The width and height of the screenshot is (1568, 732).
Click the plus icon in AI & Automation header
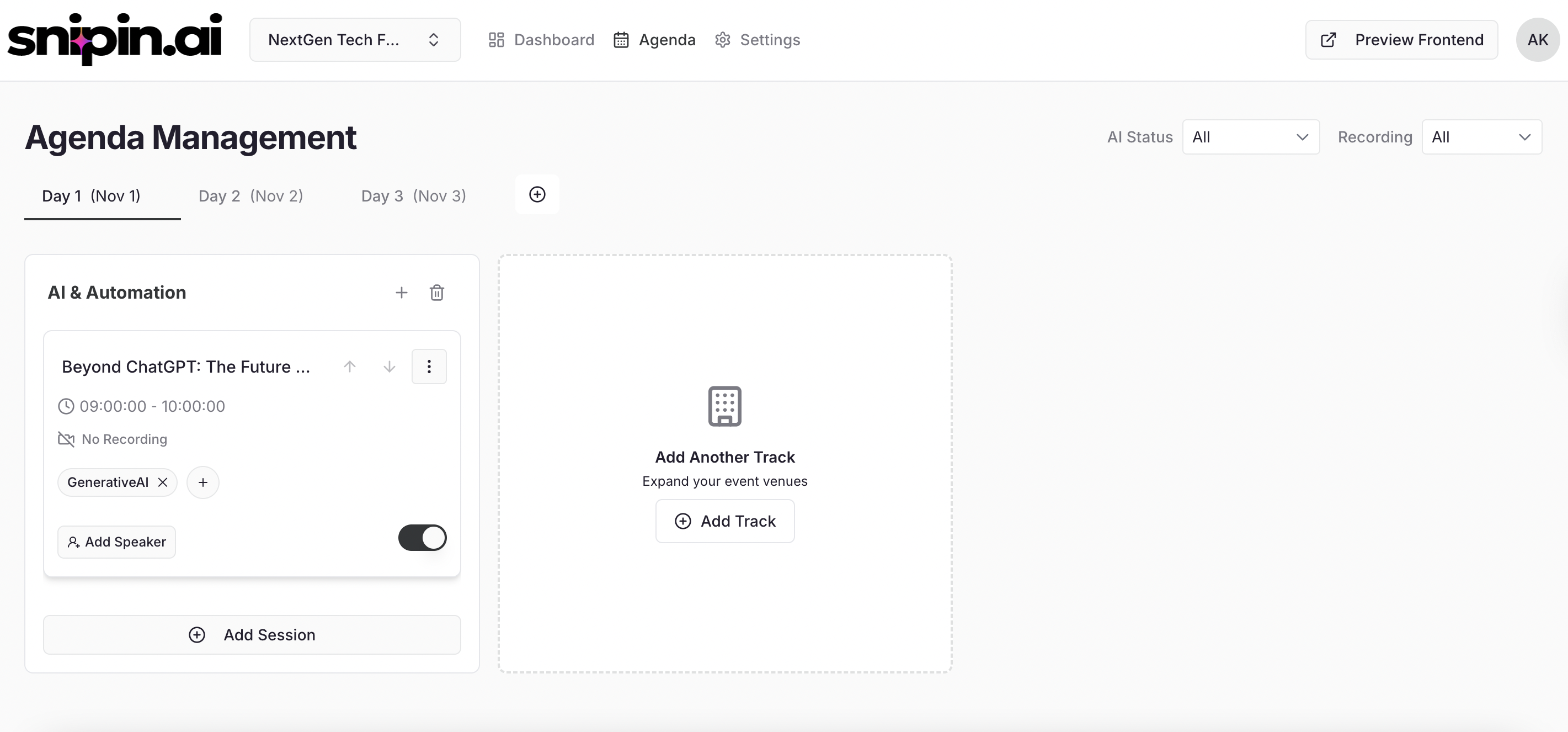tap(401, 293)
